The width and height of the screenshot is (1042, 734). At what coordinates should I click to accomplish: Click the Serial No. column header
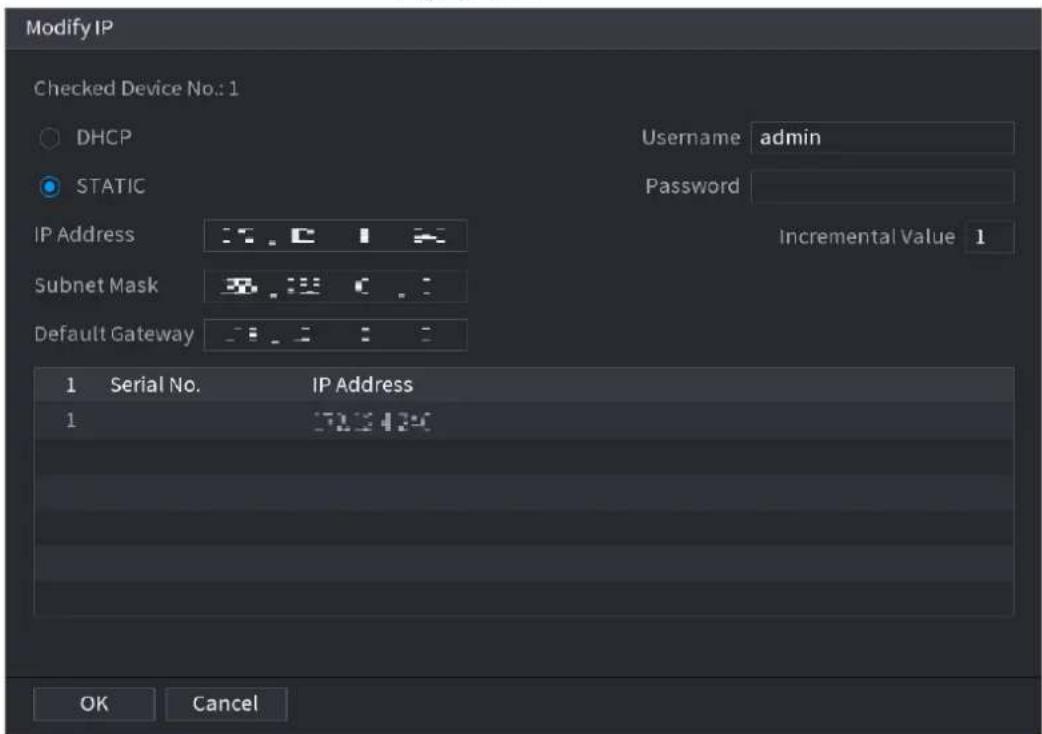[155, 385]
